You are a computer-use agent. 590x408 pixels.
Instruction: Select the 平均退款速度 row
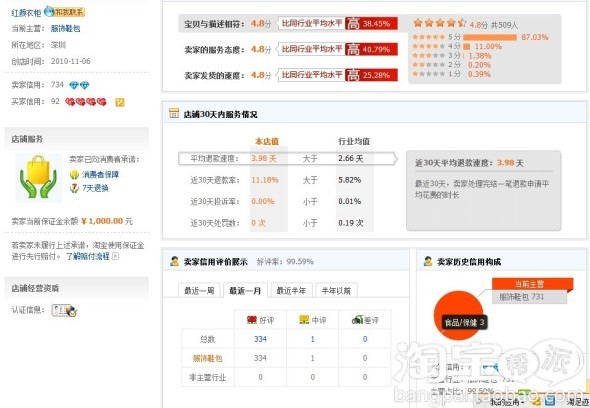288,158
